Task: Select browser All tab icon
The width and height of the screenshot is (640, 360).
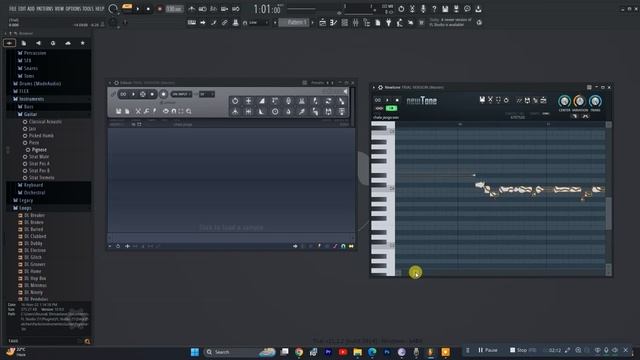Action: pyautogui.click(x=9, y=43)
